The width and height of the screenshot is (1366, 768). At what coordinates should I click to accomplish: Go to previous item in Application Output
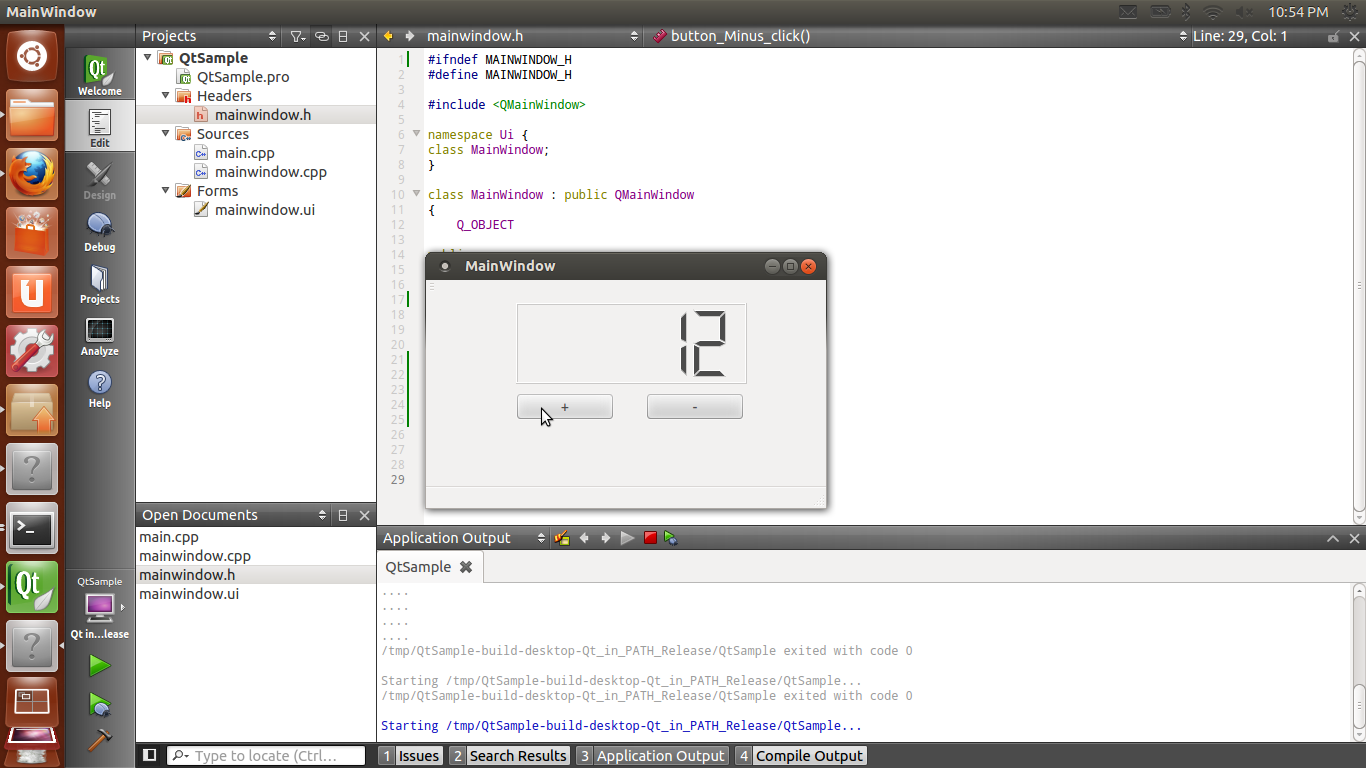coord(584,538)
